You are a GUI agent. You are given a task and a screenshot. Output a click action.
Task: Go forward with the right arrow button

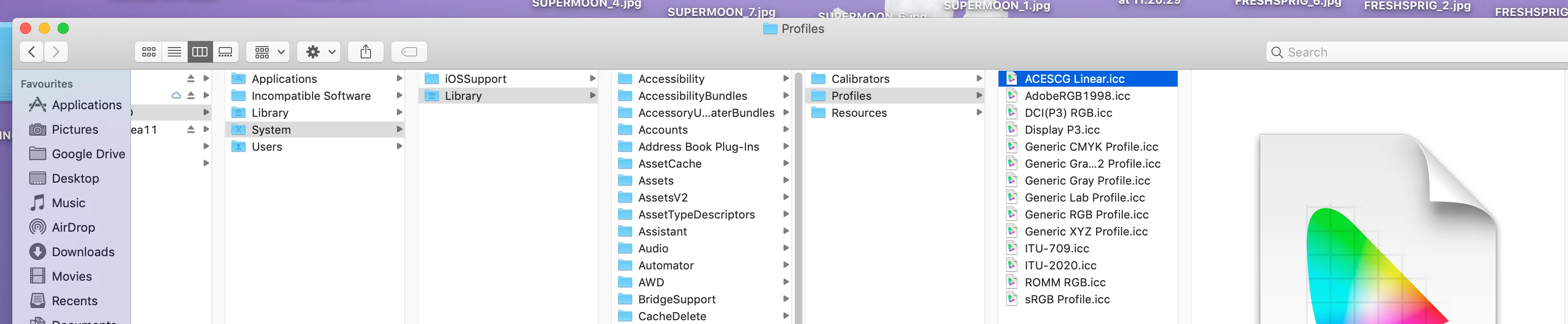pyautogui.click(x=56, y=52)
